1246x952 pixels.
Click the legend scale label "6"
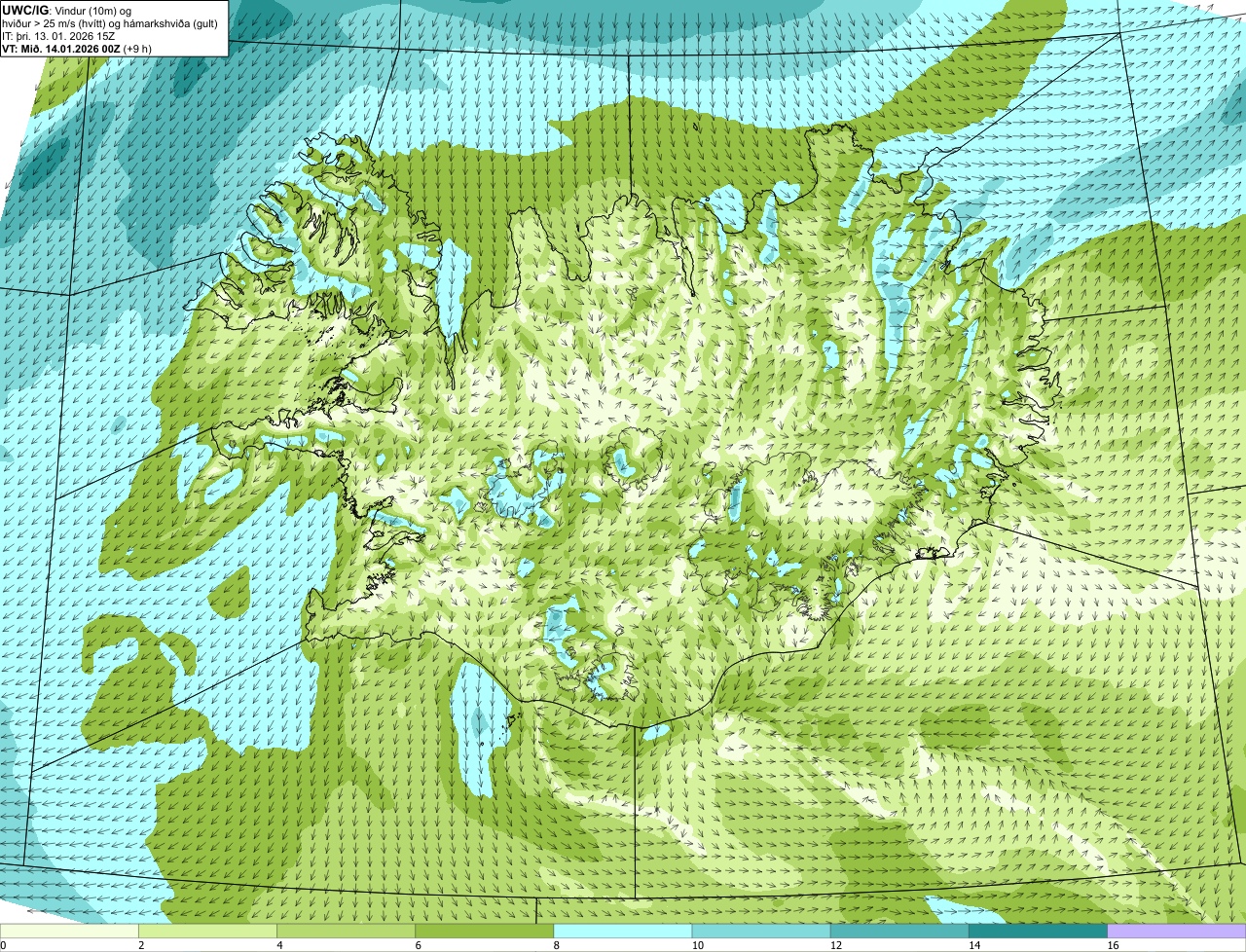(x=418, y=945)
